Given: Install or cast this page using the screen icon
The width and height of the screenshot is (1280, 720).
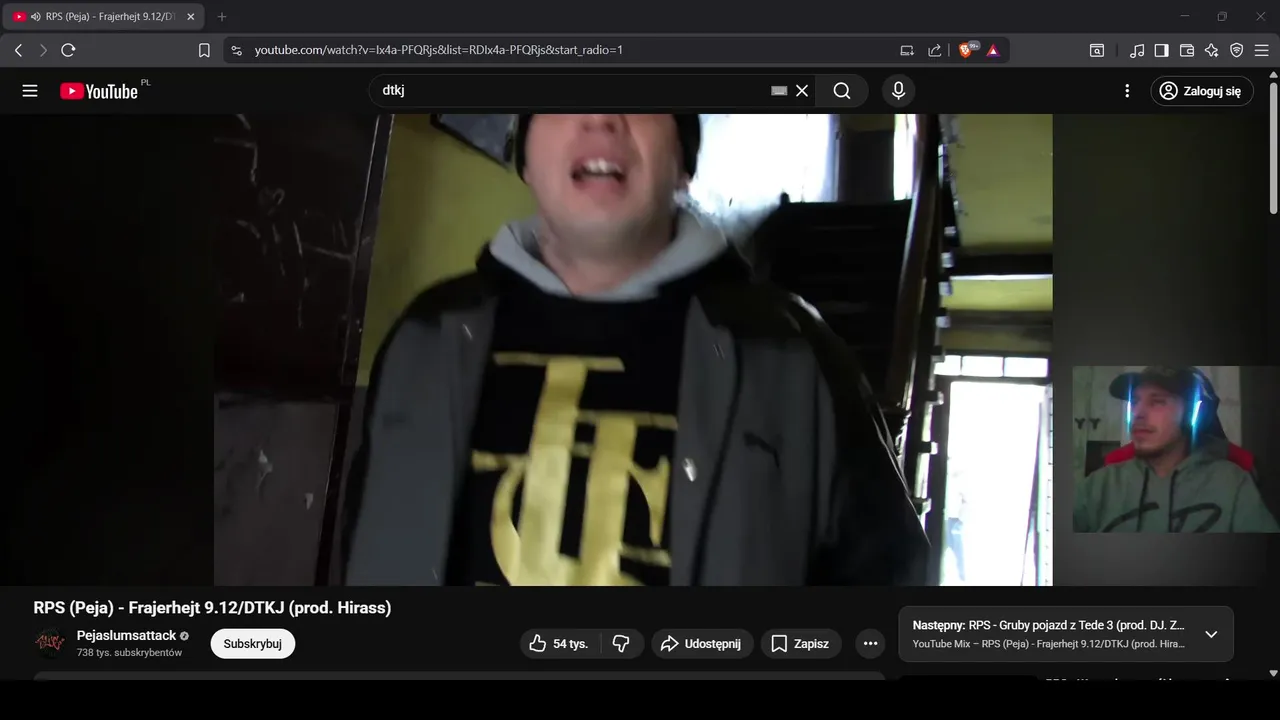Looking at the screenshot, I should (907, 50).
